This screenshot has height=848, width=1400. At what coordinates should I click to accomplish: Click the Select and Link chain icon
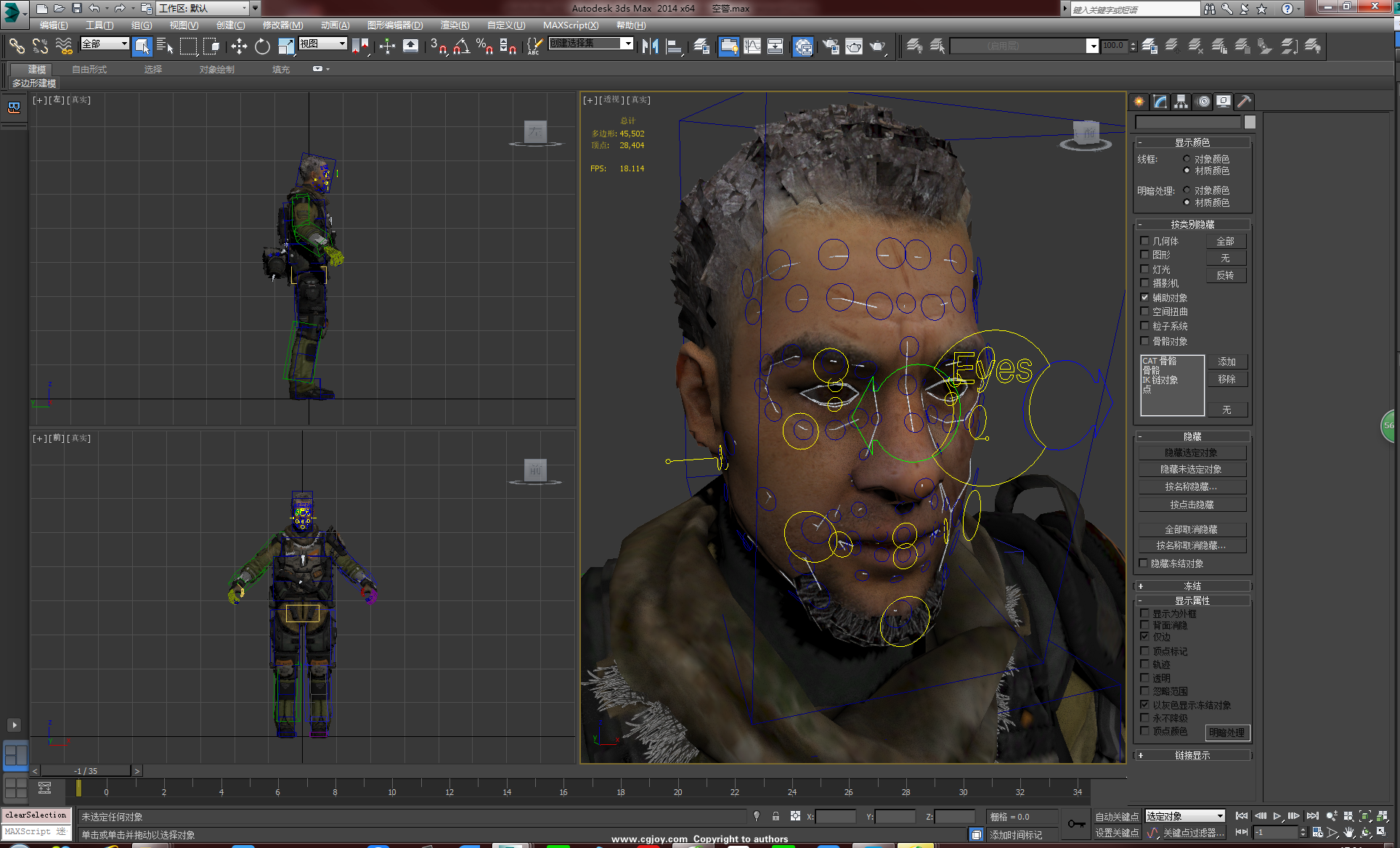click(x=17, y=46)
